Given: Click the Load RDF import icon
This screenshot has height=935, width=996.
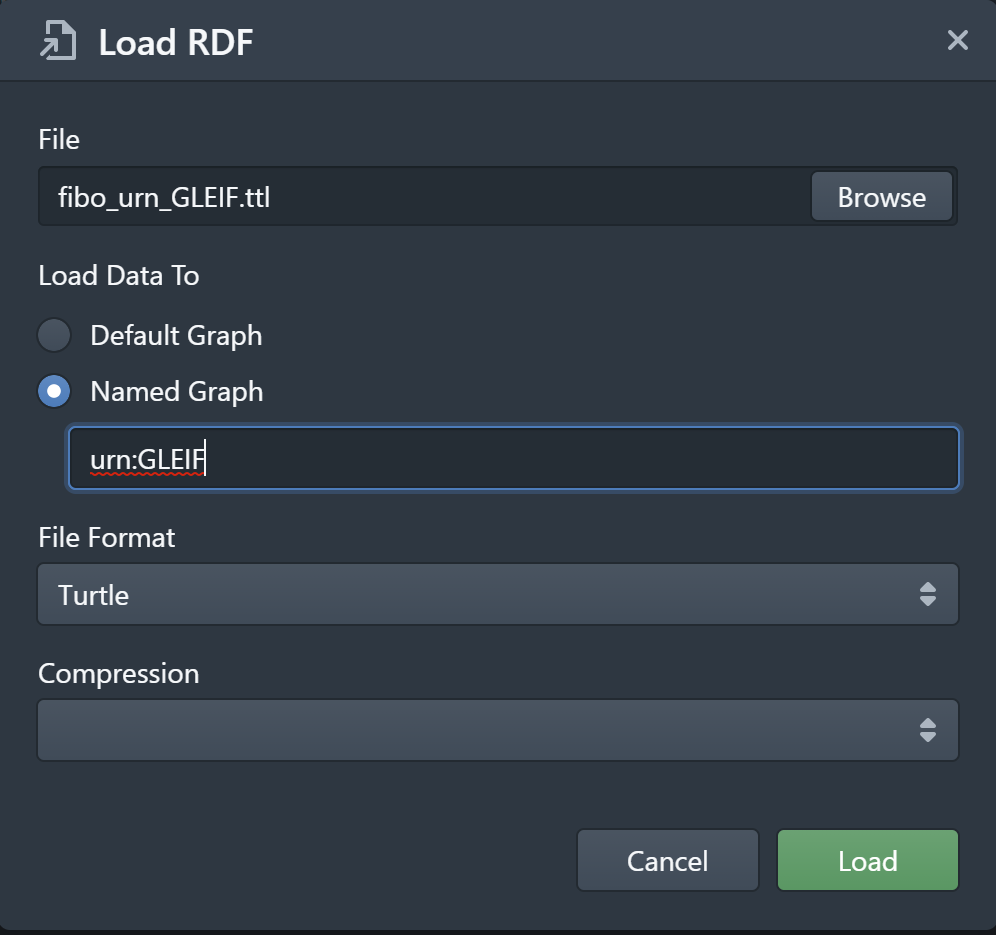Looking at the screenshot, I should pyautogui.click(x=58, y=41).
